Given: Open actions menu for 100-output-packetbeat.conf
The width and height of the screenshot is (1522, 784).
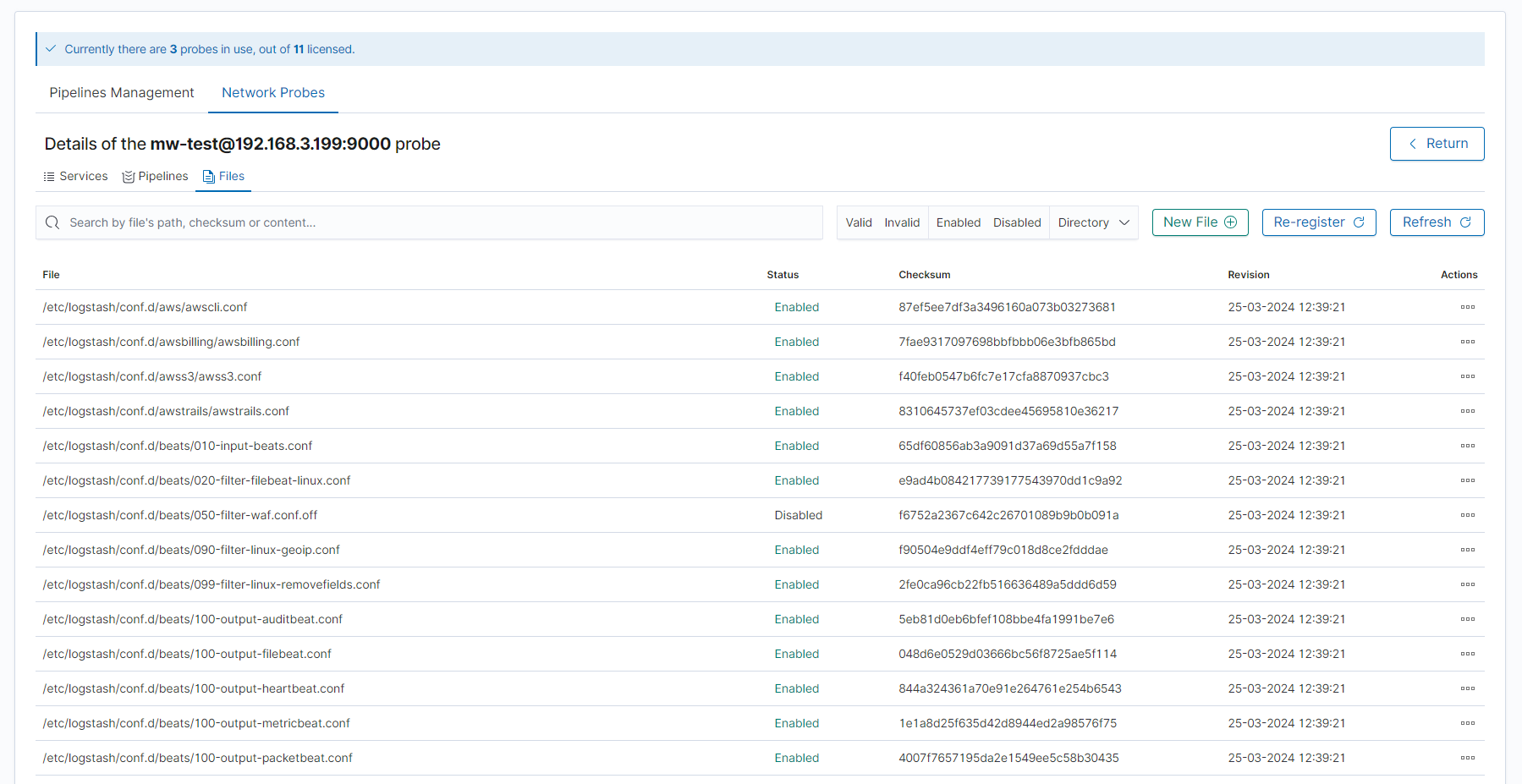Looking at the screenshot, I should click(x=1467, y=758).
